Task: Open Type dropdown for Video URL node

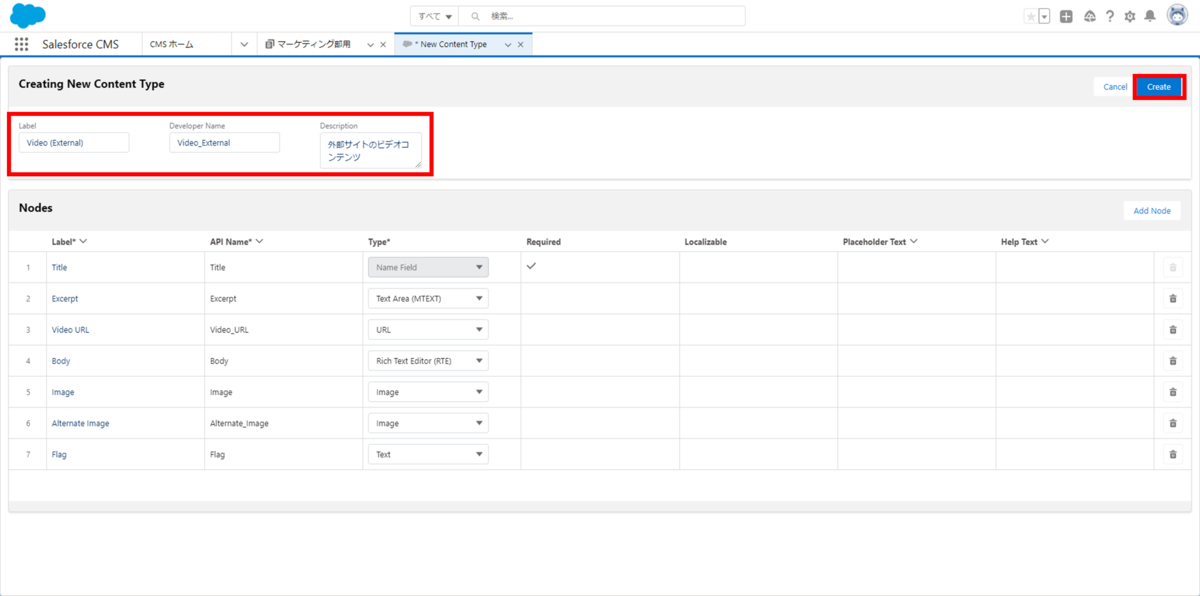Action: (x=428, y=330)
